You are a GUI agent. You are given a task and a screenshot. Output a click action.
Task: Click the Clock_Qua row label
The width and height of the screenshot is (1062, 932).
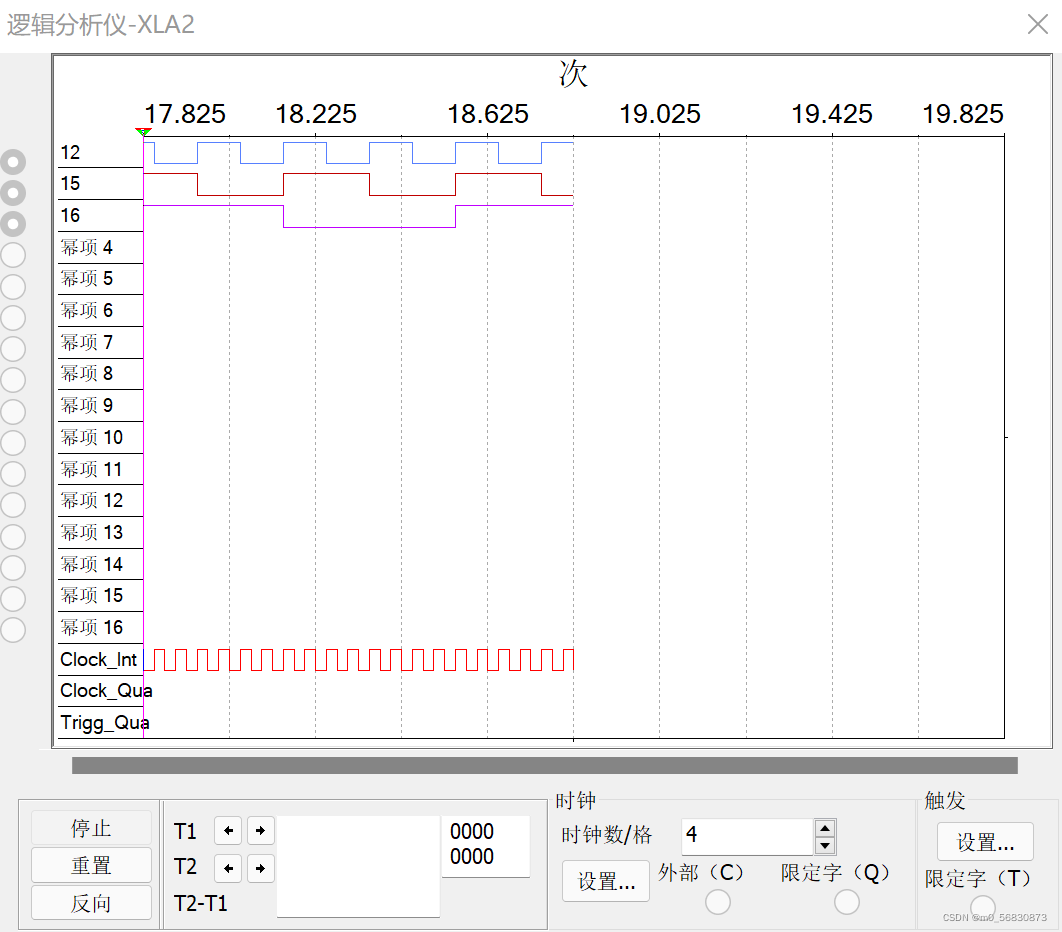(106, 691)
